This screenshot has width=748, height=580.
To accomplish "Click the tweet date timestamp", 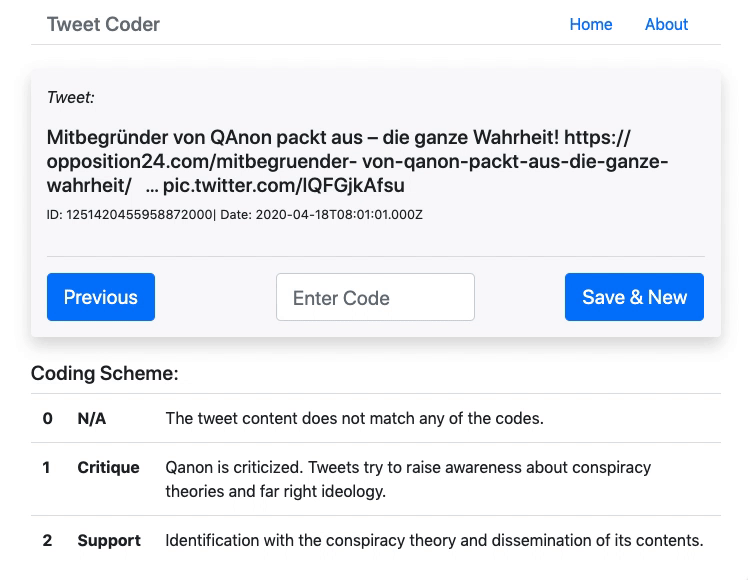I will click(x=339, y=215).
